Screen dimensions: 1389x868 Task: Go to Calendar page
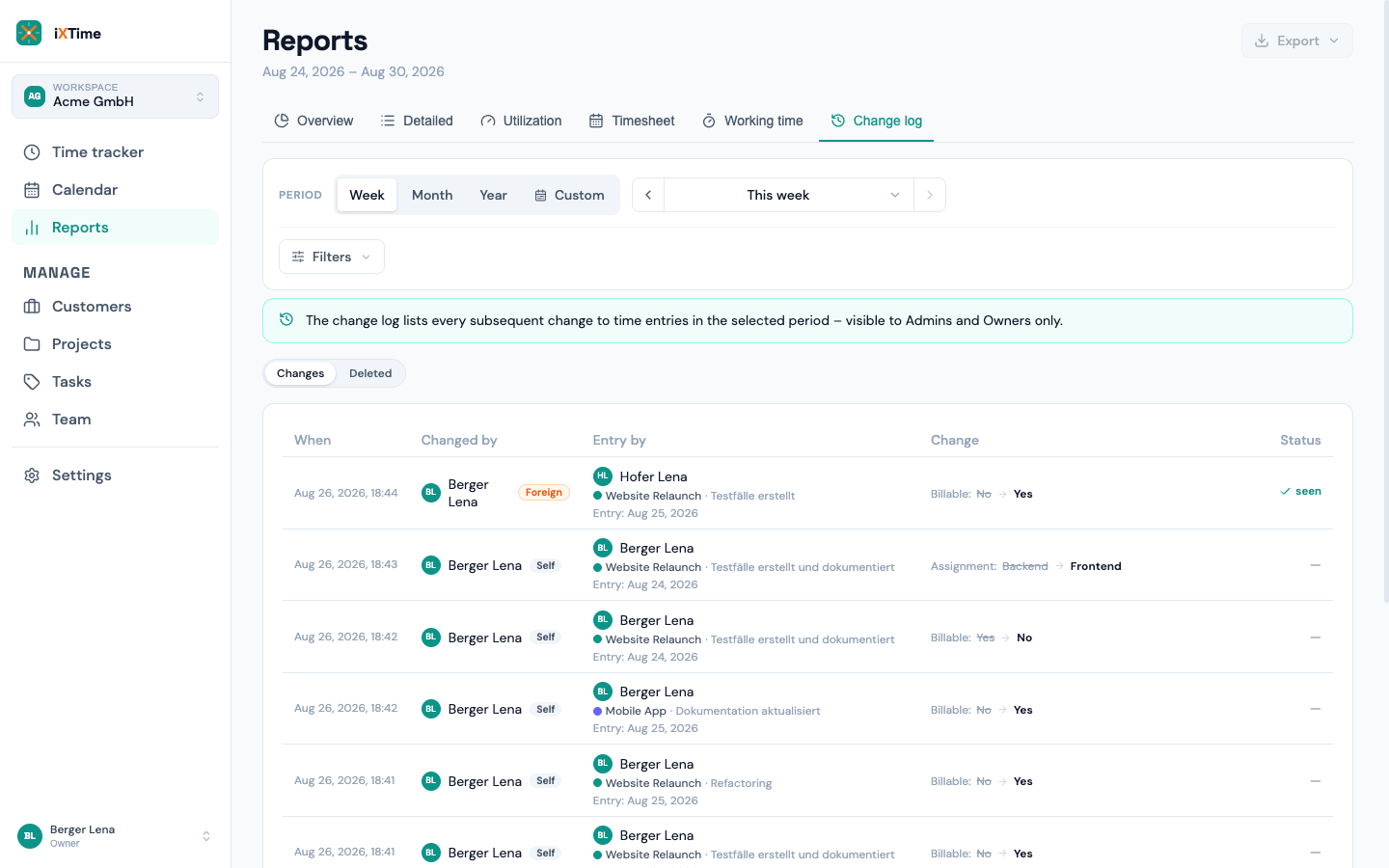pyautogui.click(x=115, y=190)
